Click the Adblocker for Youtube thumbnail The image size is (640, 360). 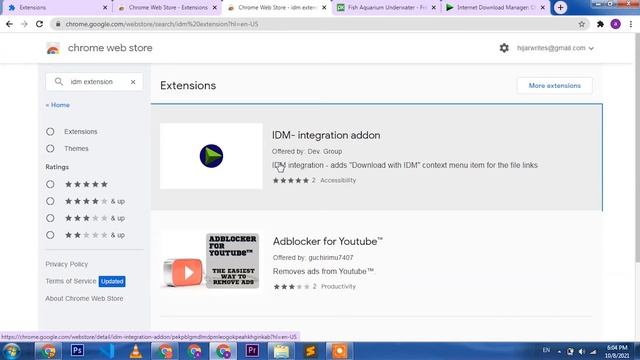[x=211, y=261]
